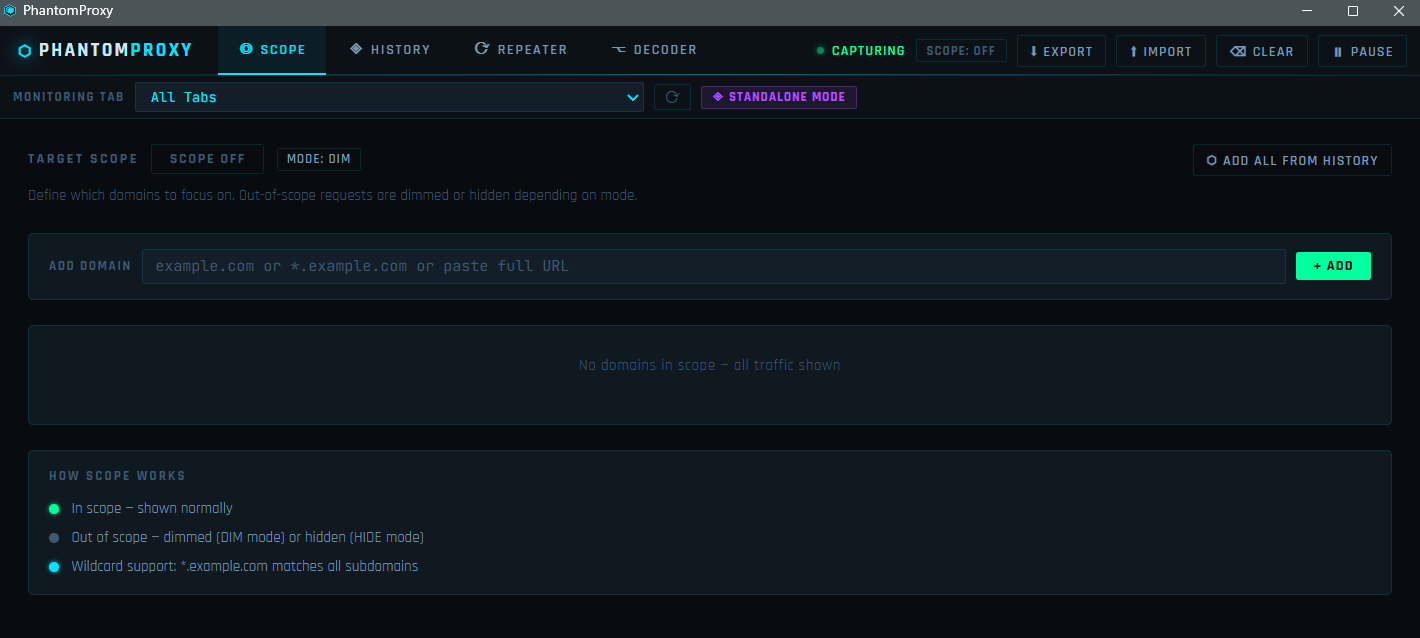Viewport: 1420px width, 638px height.
Task: Toggle the Scope Off target scope button
Action: point(207,159)
